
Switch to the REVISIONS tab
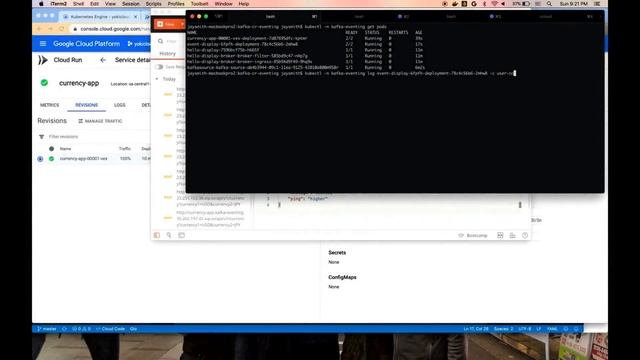click(x=87, y=105)
